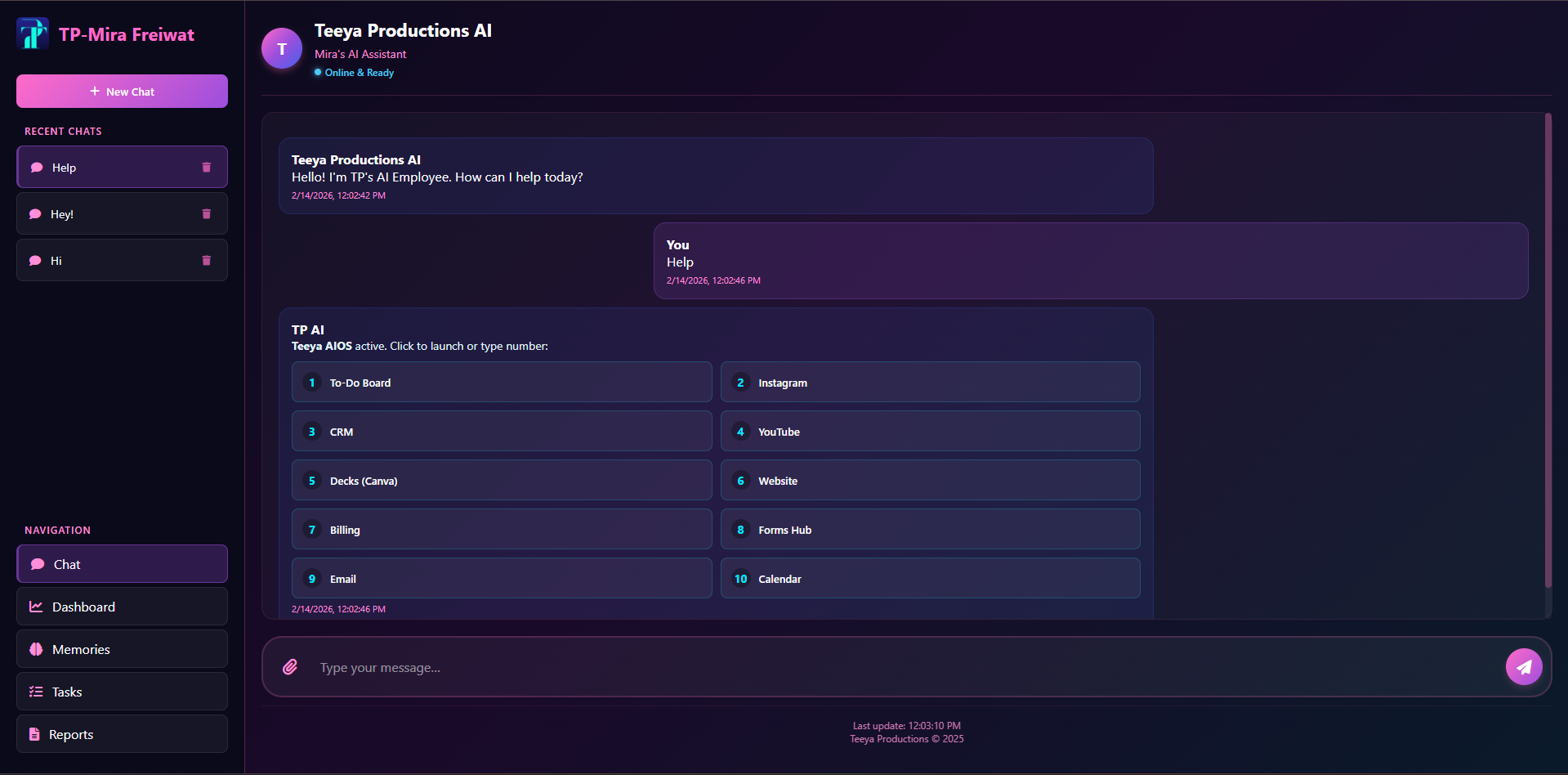Click the T avatar circle in header

point(282,49)
